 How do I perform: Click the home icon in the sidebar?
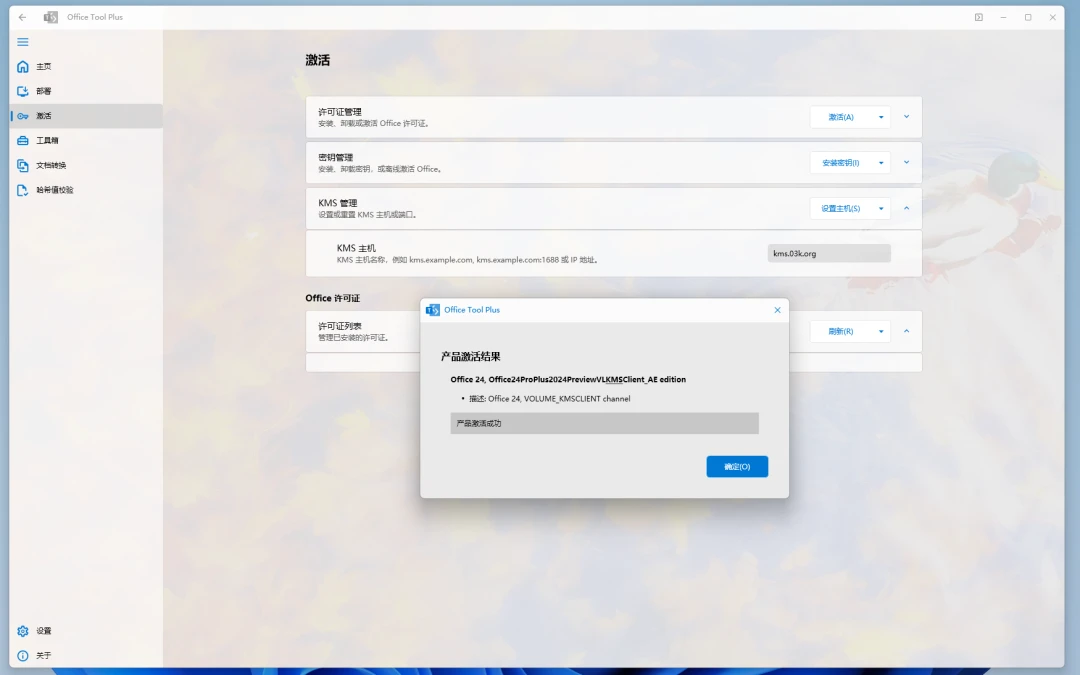tap(23, 66)
